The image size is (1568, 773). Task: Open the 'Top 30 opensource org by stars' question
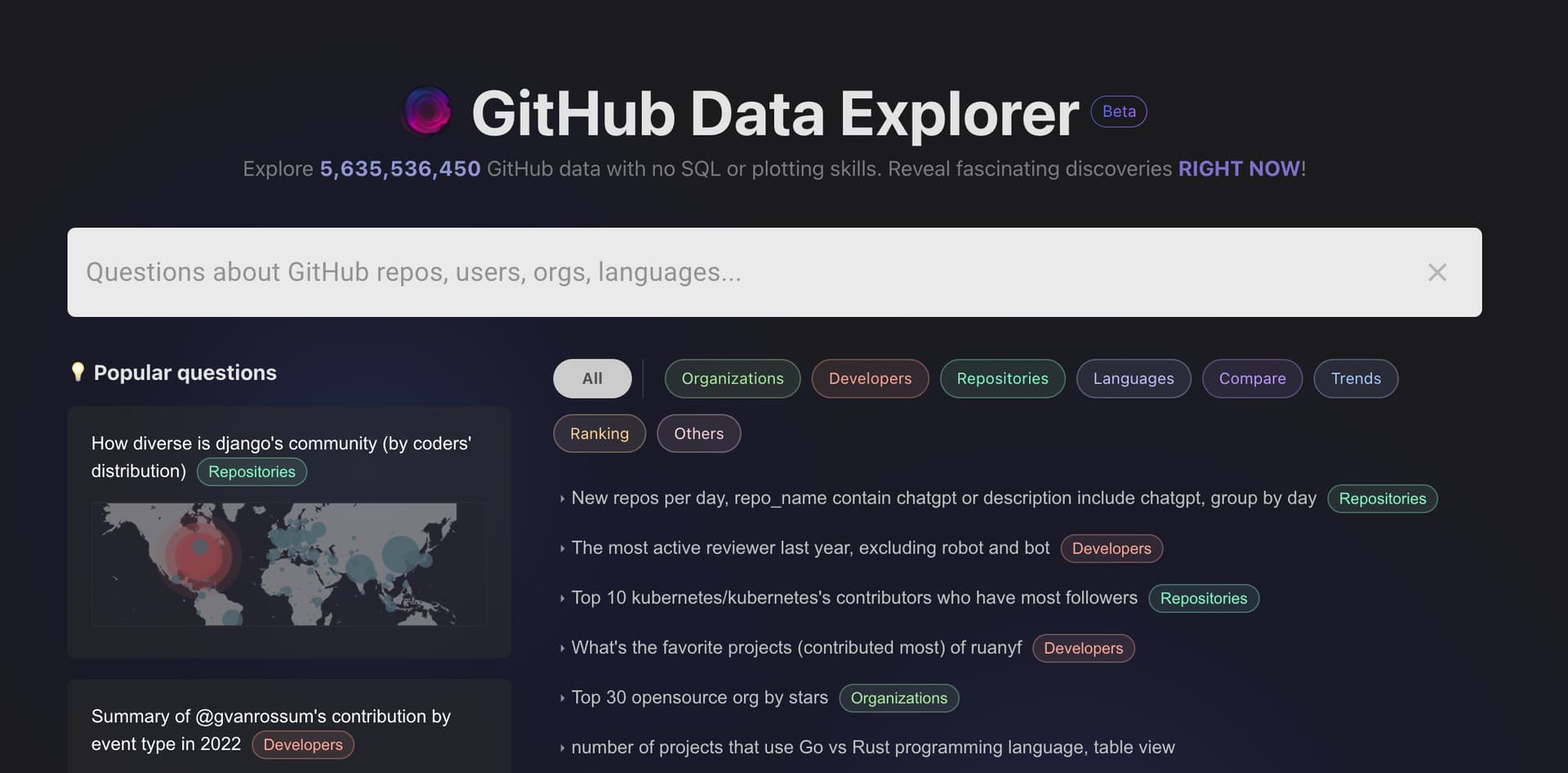[700, 697]
